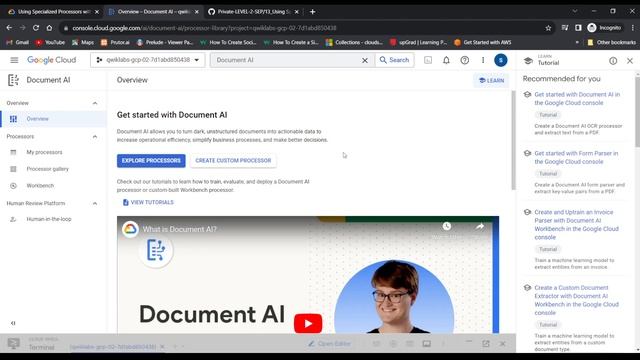Image resolution: width=640 pixels, height=360 pixels.
Task: Click the Document AI product icon in the sidebar
Action: (x=13, y=80)
